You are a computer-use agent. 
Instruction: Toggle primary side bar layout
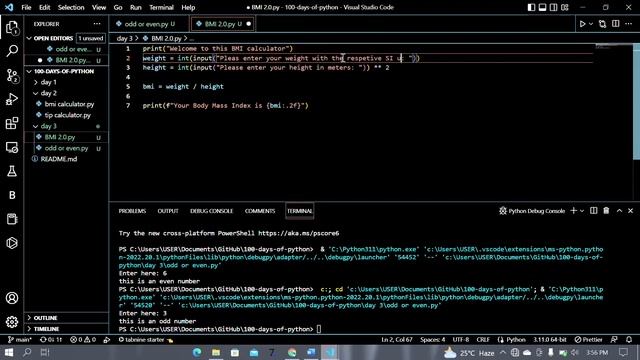(x=531, y=7)
